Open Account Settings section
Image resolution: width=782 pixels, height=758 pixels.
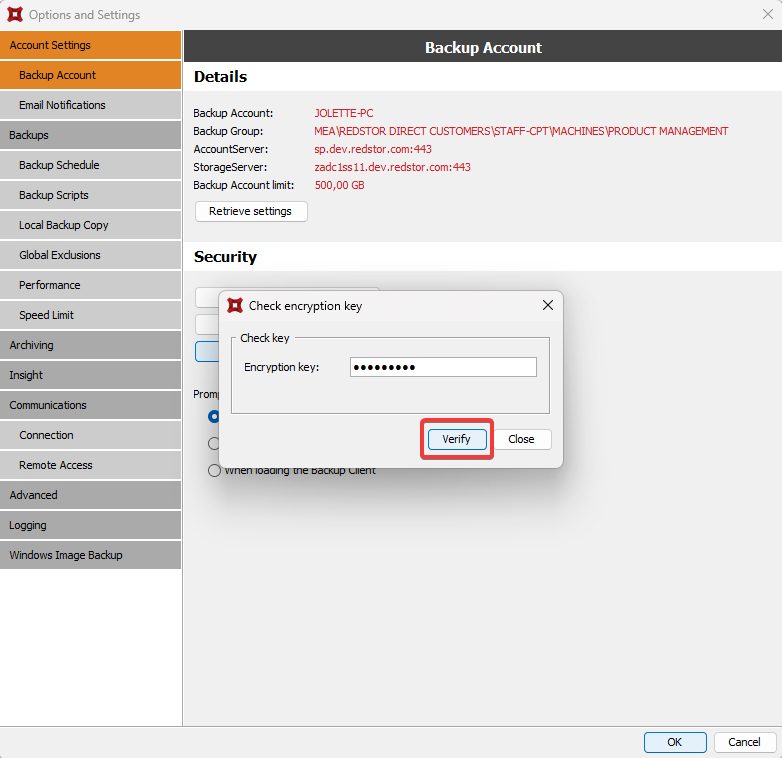coord(90,45)
